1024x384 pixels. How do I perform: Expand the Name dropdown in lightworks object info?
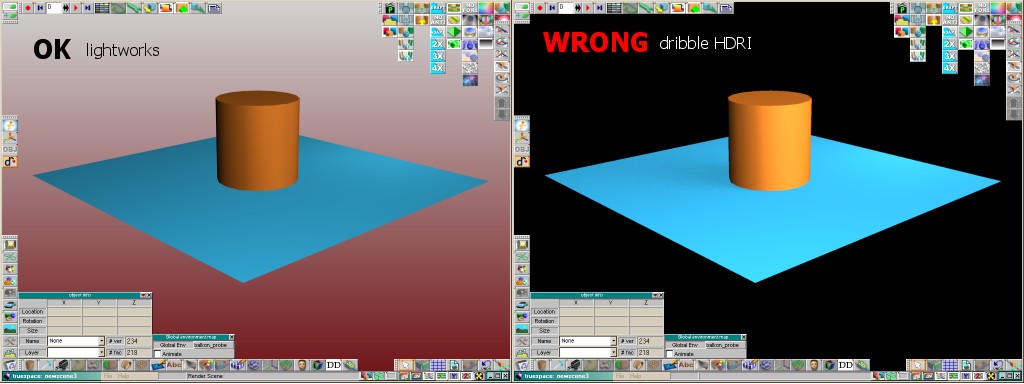(101, 341)
